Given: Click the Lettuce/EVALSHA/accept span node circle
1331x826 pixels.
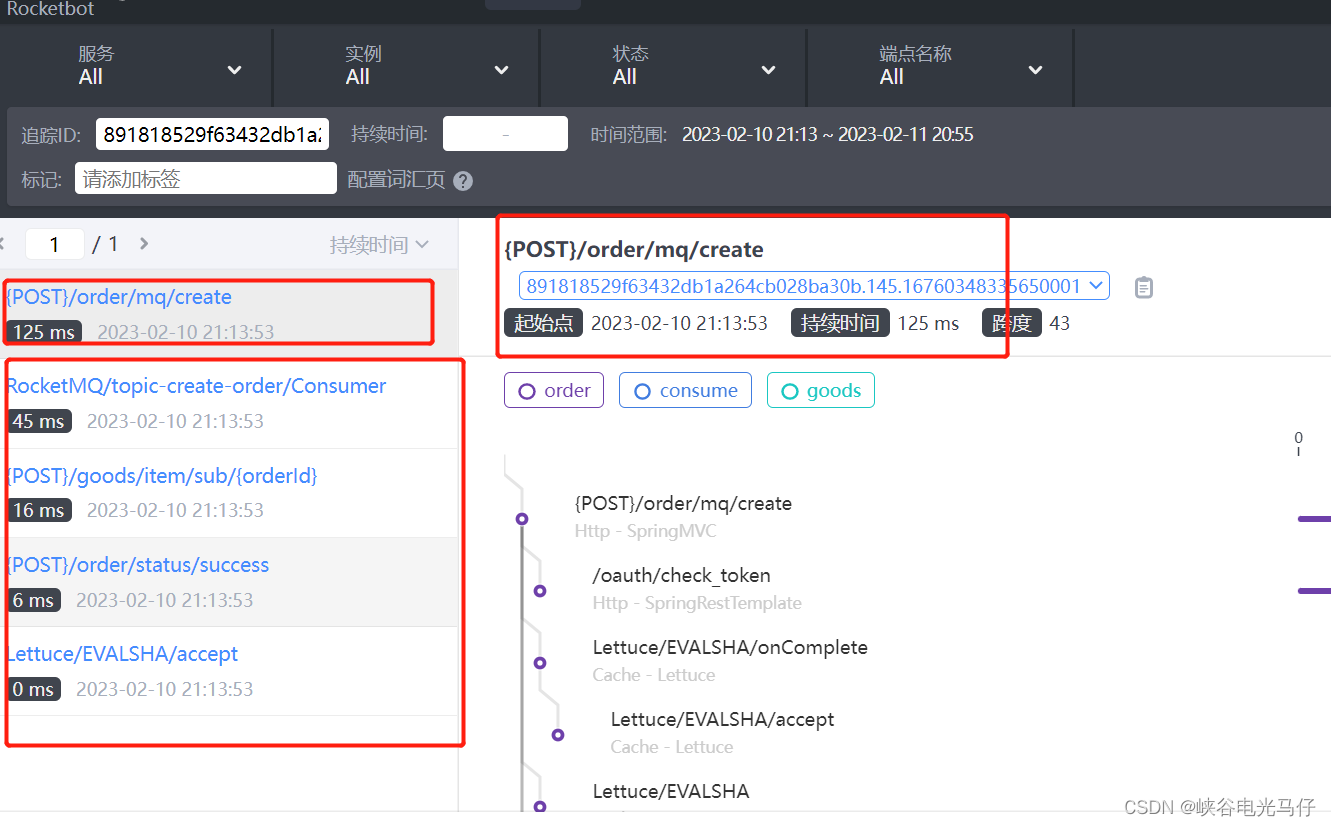Looking at the screenshot, I should (x=558, y=735).
